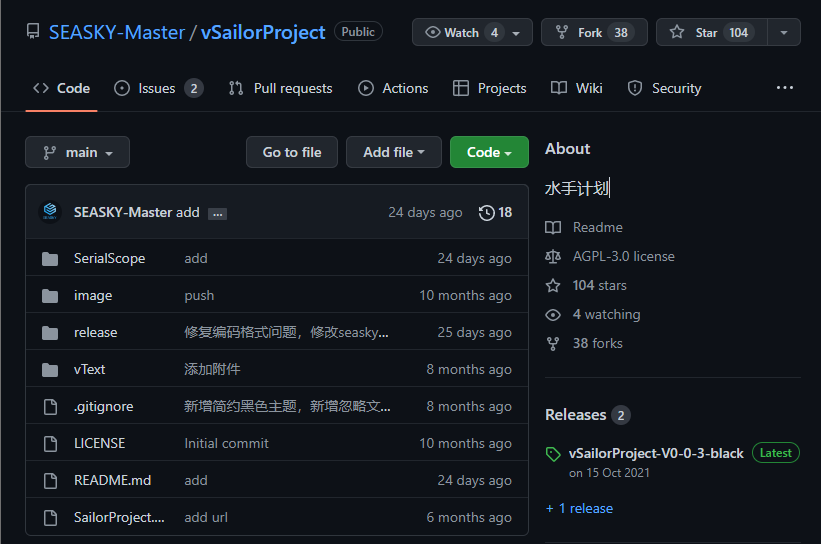Open the SerialScope folder
Viewport: 821px width, 544px height.
[109, 259]
